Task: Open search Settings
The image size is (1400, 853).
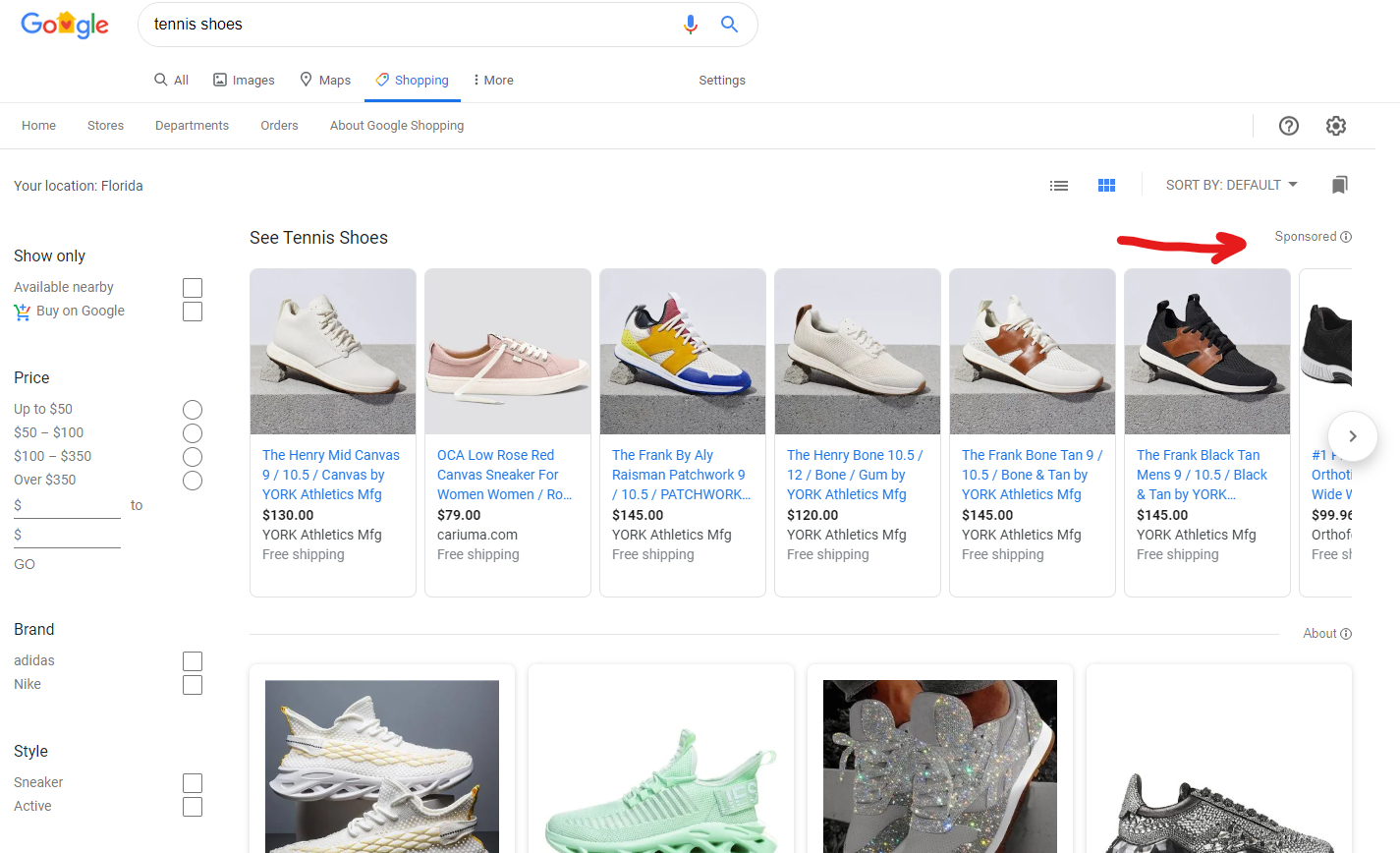Action: pyautogui.click(x=722, y=81)
